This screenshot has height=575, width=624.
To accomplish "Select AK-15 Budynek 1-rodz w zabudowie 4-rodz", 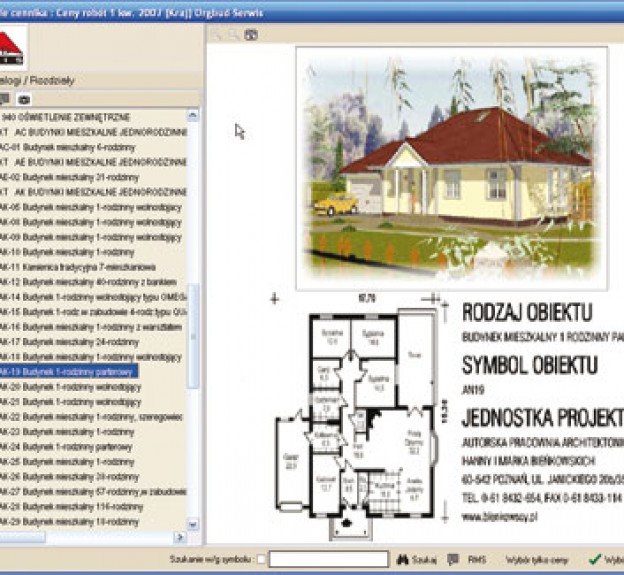I will coord(94,312).
